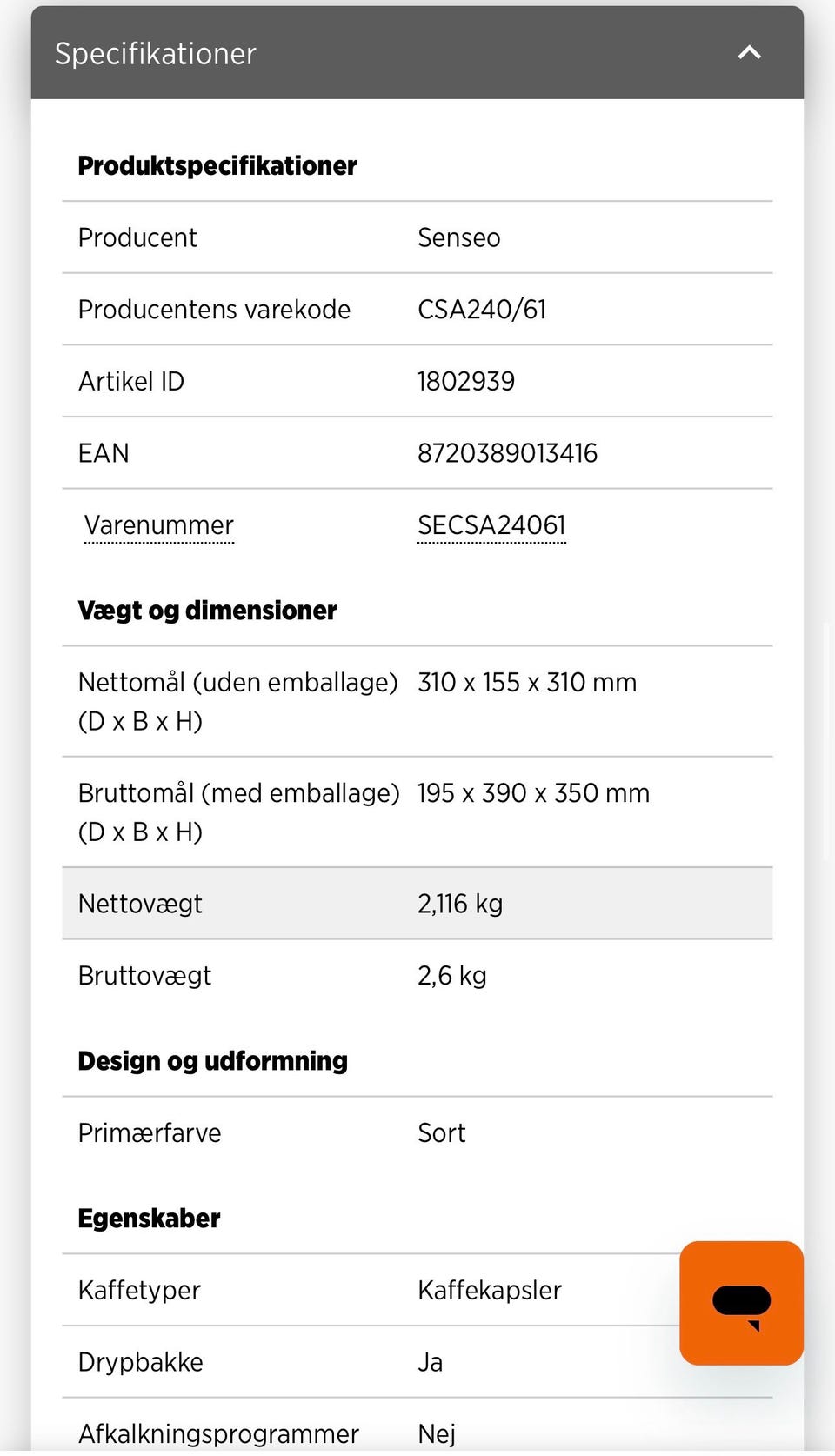Screen dimensions: 835x1456
Task: Click the Senseo producer value
Action: point(458,238)
